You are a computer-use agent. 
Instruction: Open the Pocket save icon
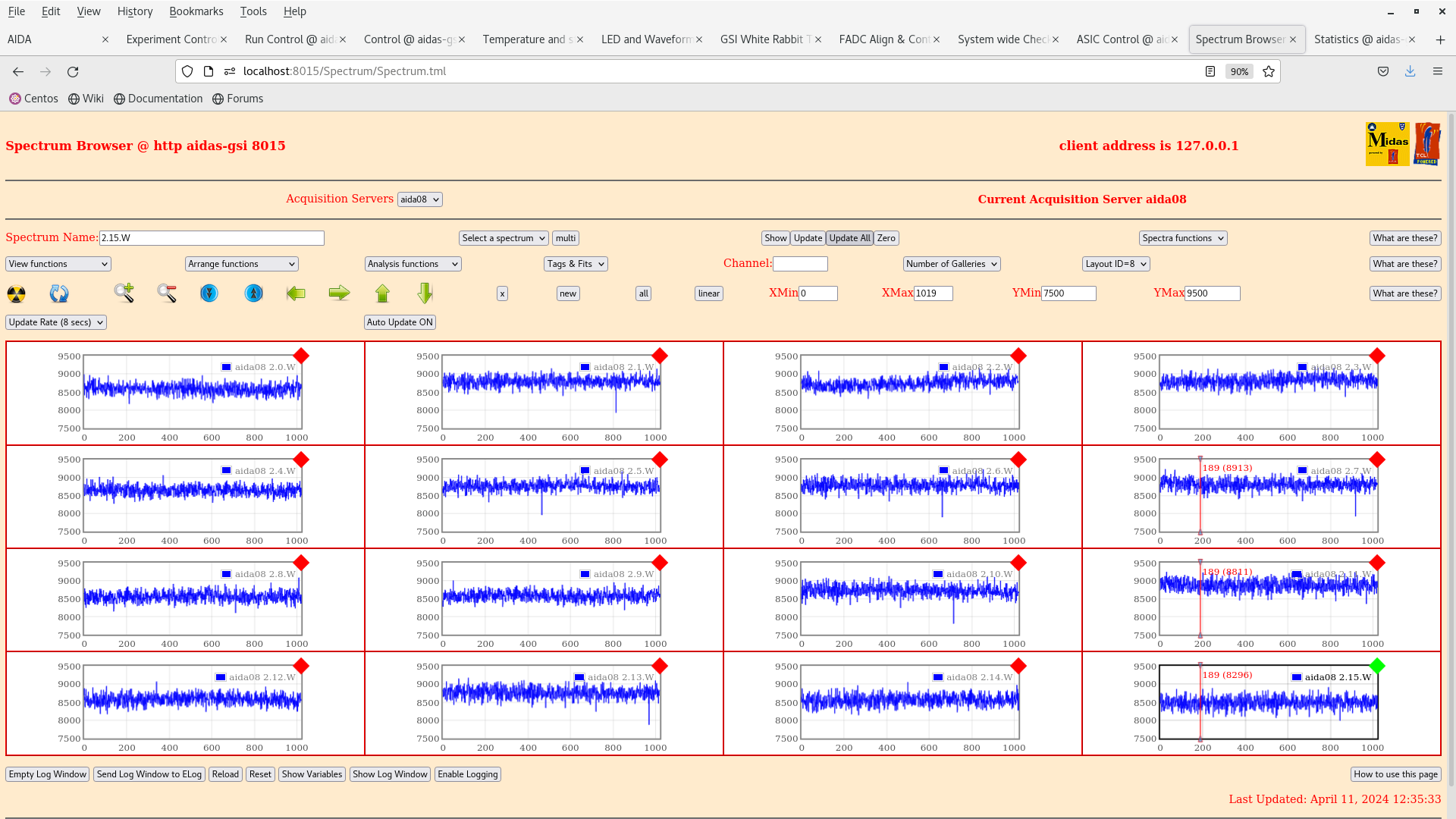coord(1383,71)
